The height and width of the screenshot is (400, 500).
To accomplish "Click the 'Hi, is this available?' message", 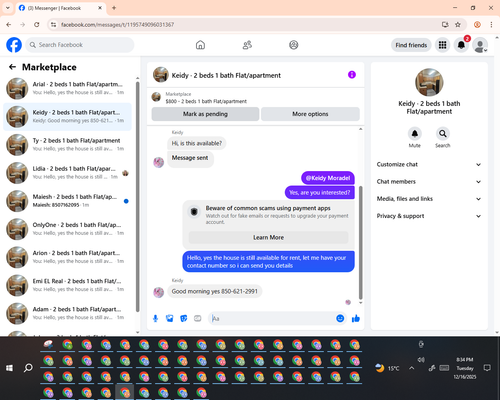I will [x=197, y=143].
